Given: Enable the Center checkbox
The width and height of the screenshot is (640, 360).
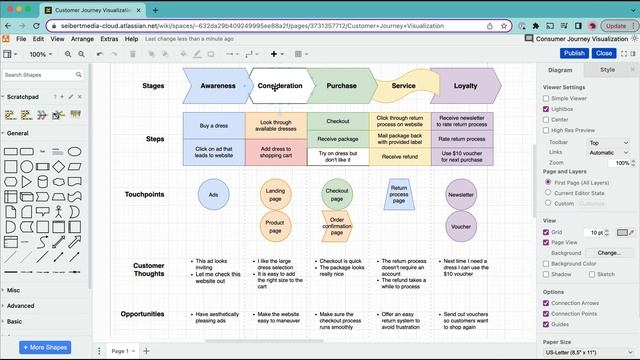Looking at the screenshot, I should 546,120.
